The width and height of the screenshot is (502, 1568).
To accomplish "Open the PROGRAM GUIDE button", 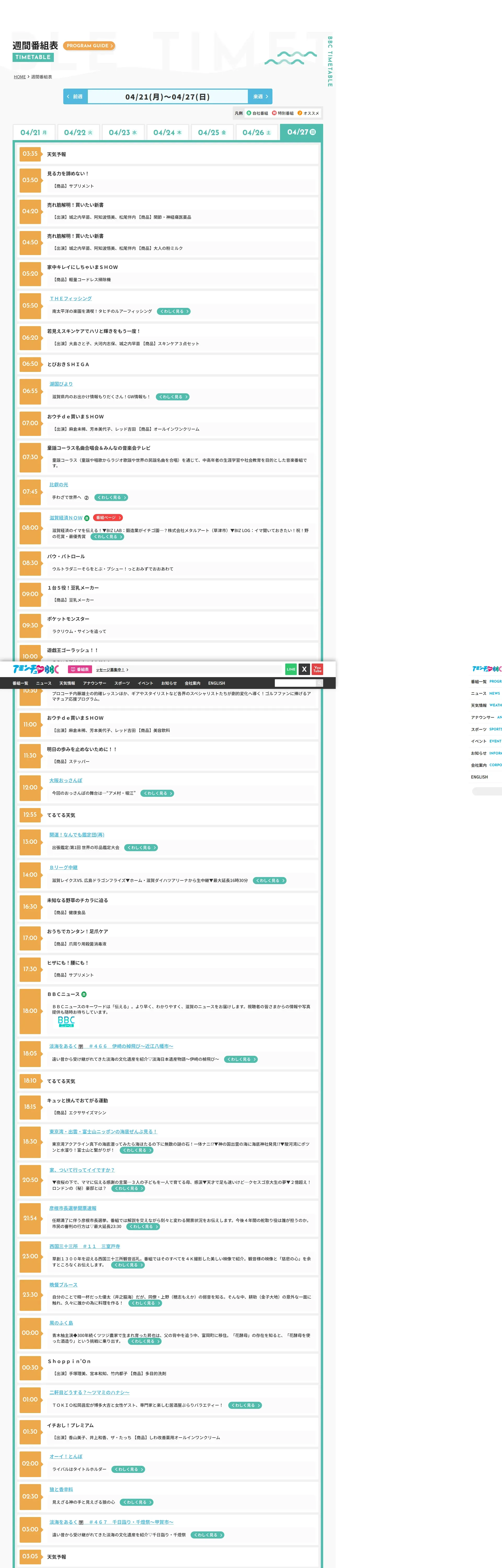I will (89, 46).
